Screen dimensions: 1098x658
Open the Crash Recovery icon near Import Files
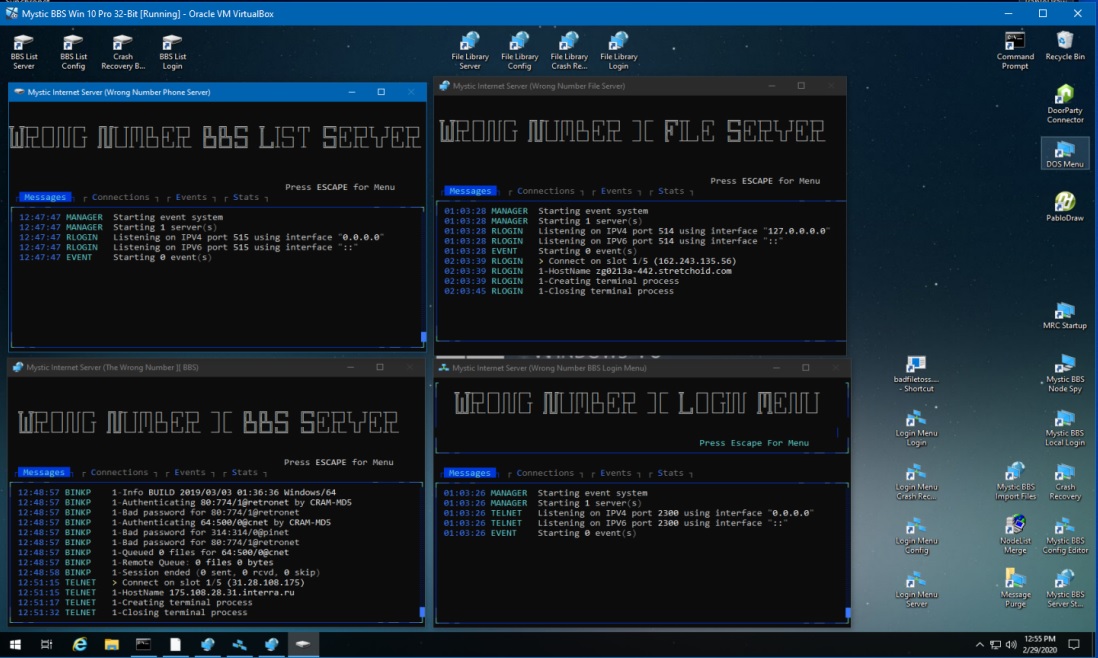tap(1064, 482)
